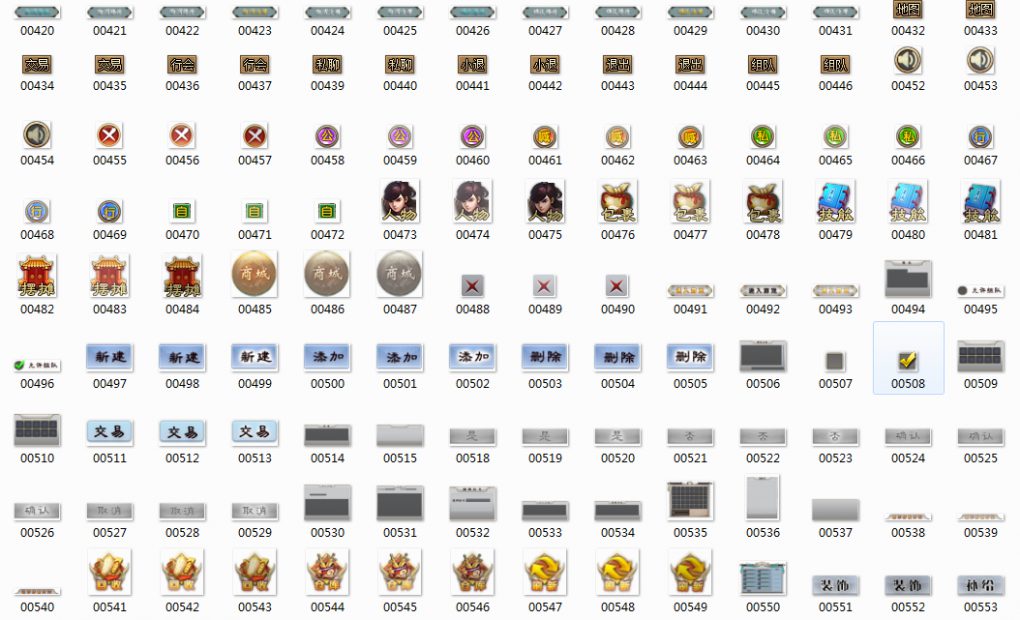Click the green check thumbnail 00496

(x=37, y=366)
